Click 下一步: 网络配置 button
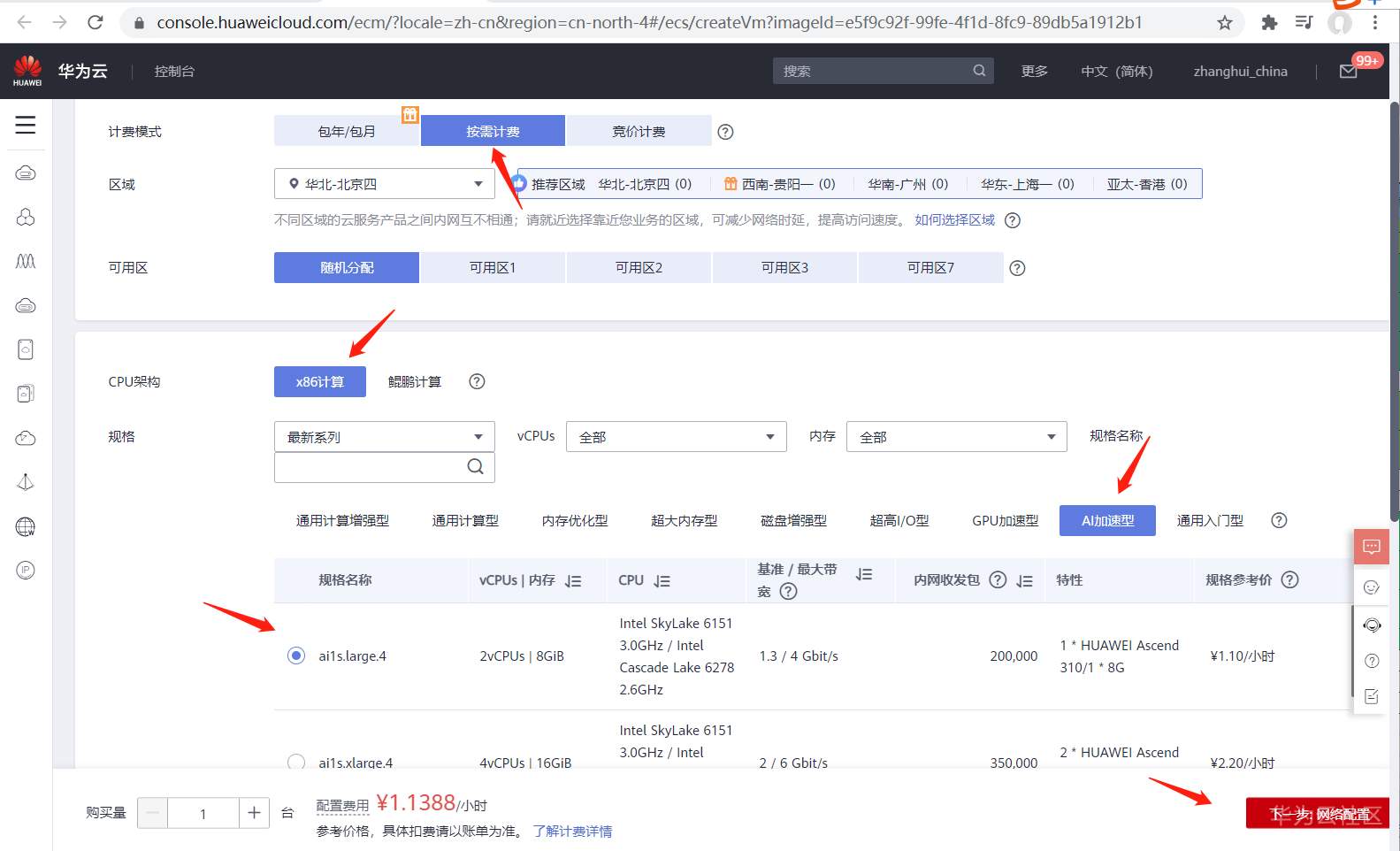Viewport: 1400px width, 851px height. (x=1318, y=813)
